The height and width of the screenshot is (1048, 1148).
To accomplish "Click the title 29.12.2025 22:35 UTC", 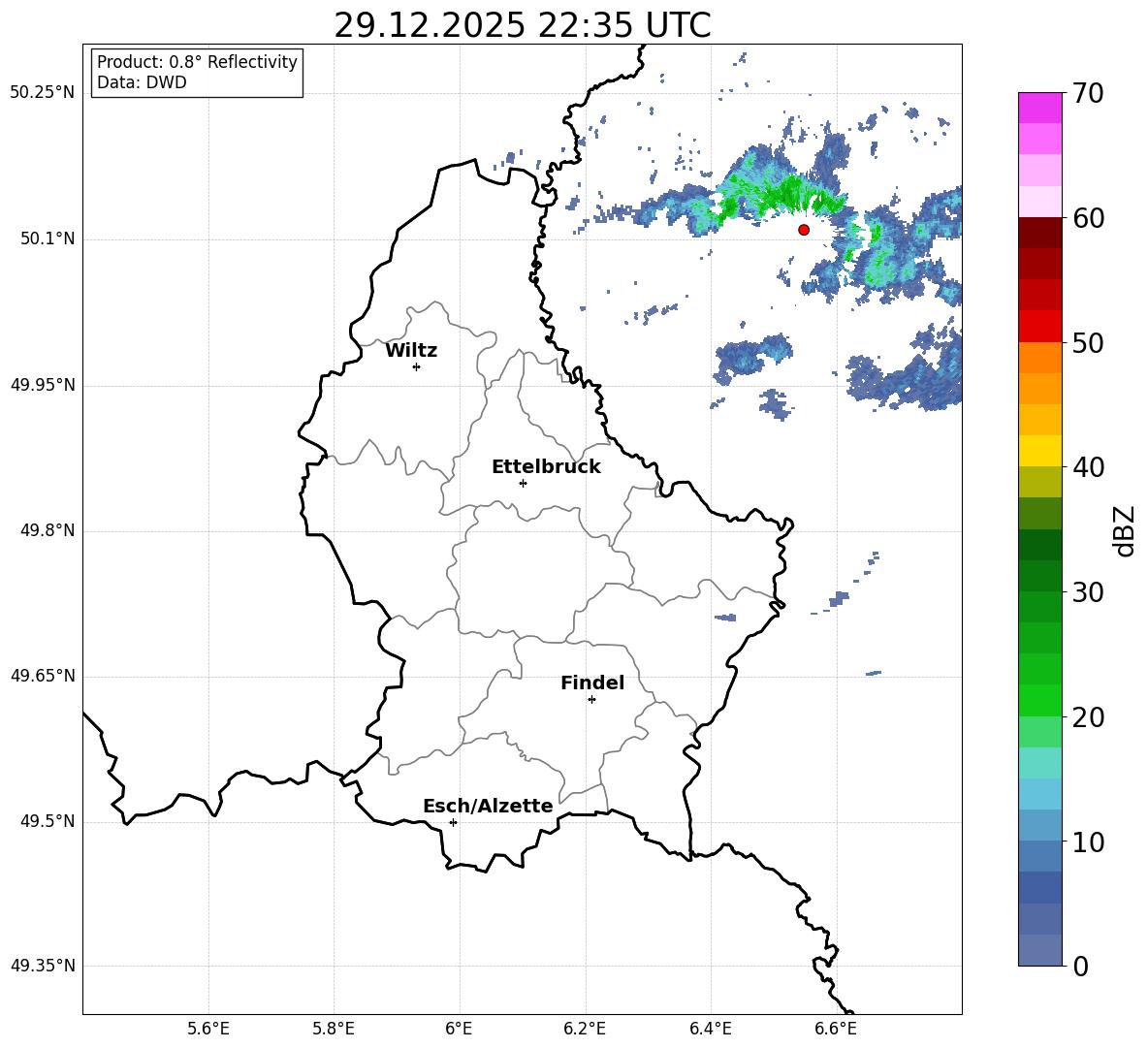I will pyautogui.click(x=523, y=25).
